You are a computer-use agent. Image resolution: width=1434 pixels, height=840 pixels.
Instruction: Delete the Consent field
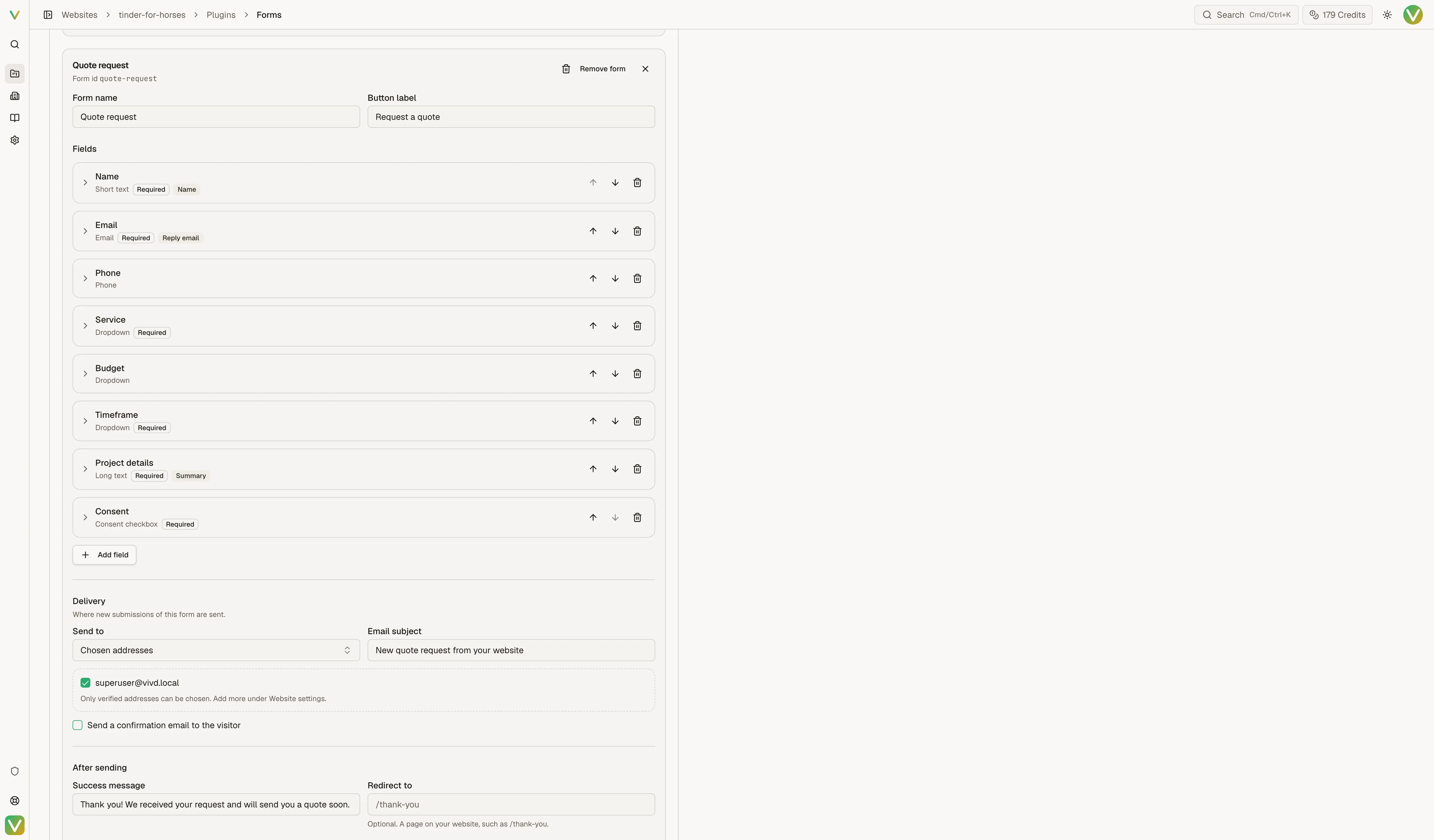tap(637, 517)
